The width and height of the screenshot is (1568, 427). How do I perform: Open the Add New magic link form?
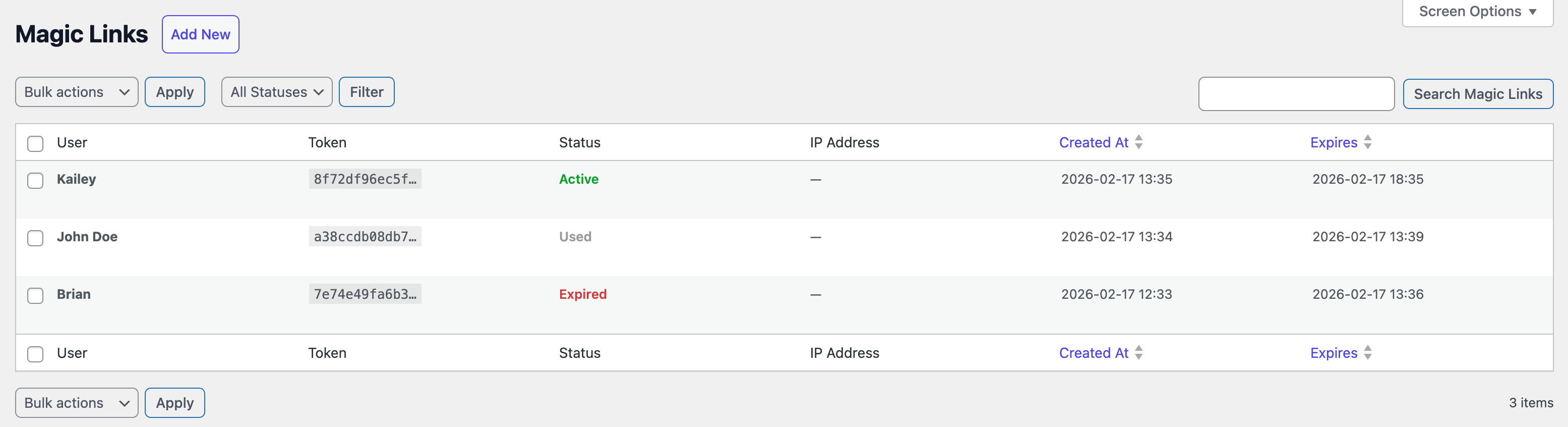[200, 34]
